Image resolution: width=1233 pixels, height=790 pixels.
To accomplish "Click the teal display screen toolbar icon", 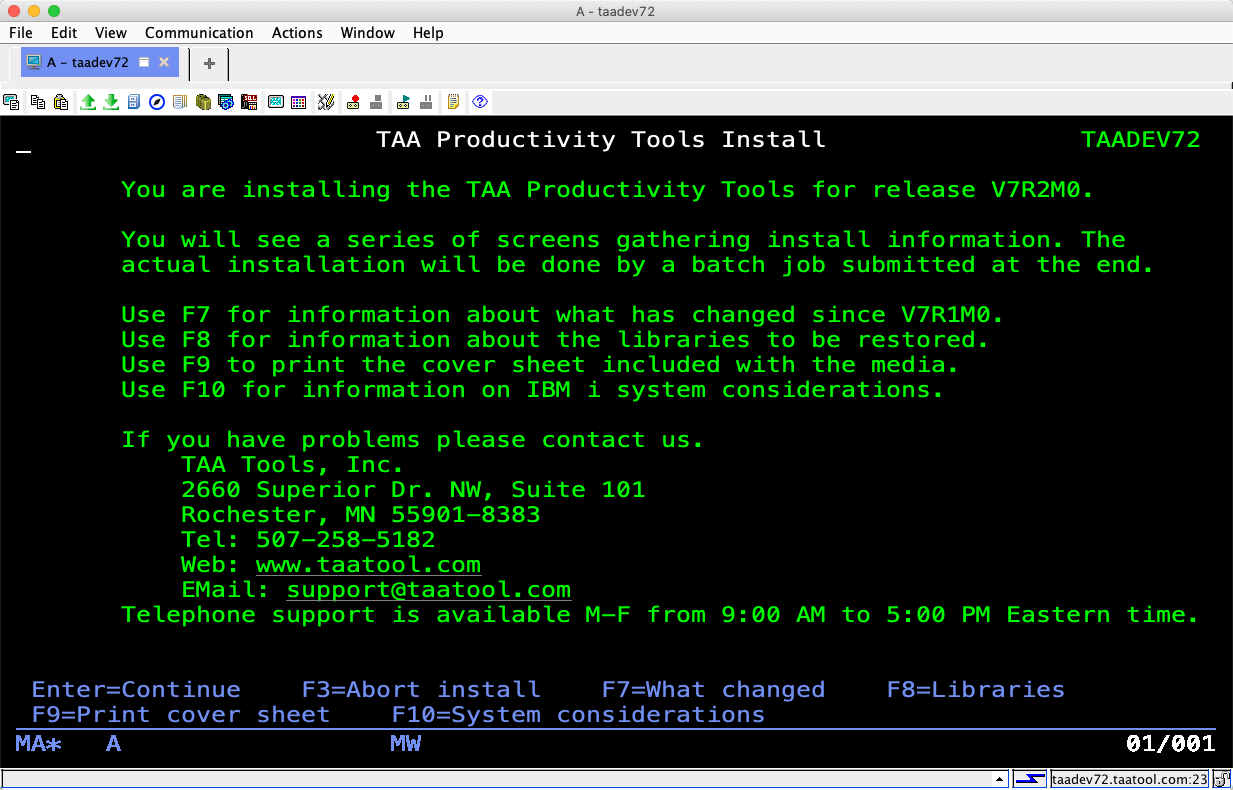I will click(x=275, y=102).
